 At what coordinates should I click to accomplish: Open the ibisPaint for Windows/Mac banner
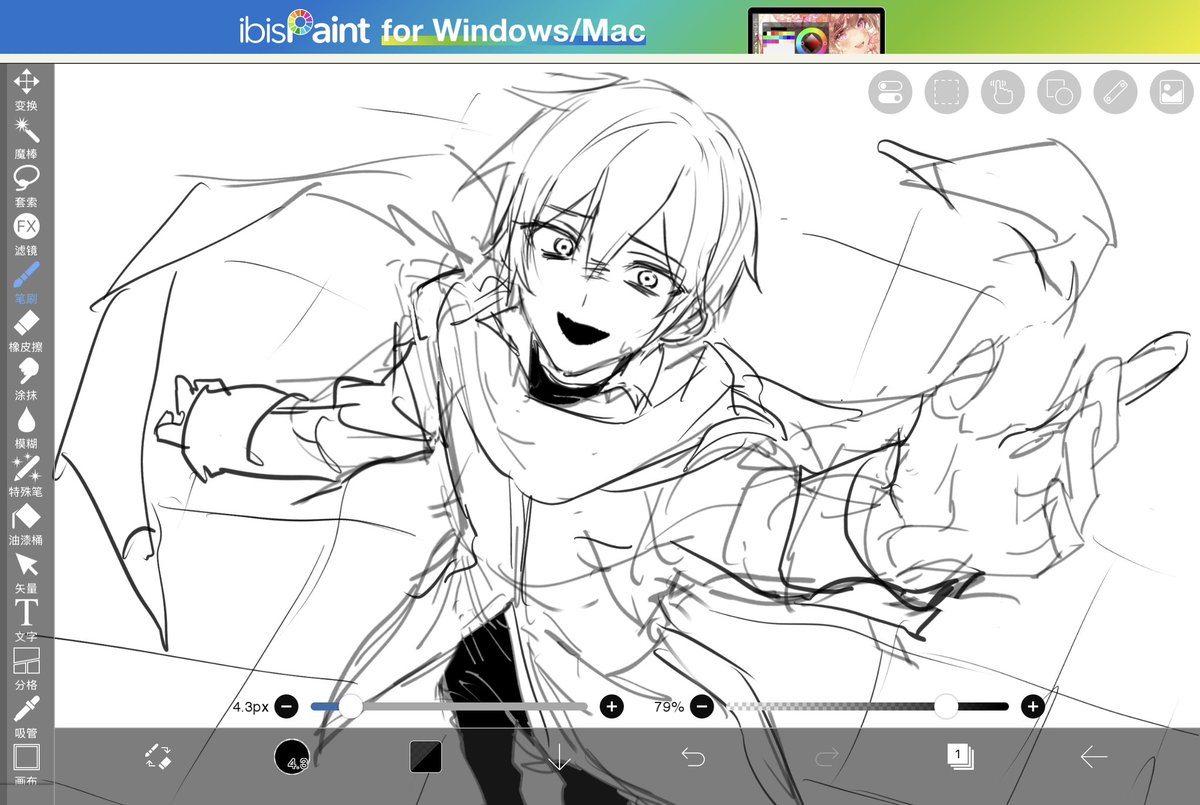click(600, 27)
